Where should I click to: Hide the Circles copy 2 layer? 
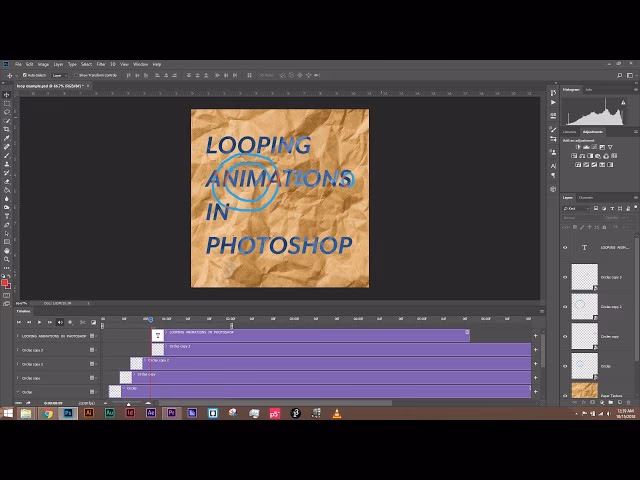click(565, 307)
